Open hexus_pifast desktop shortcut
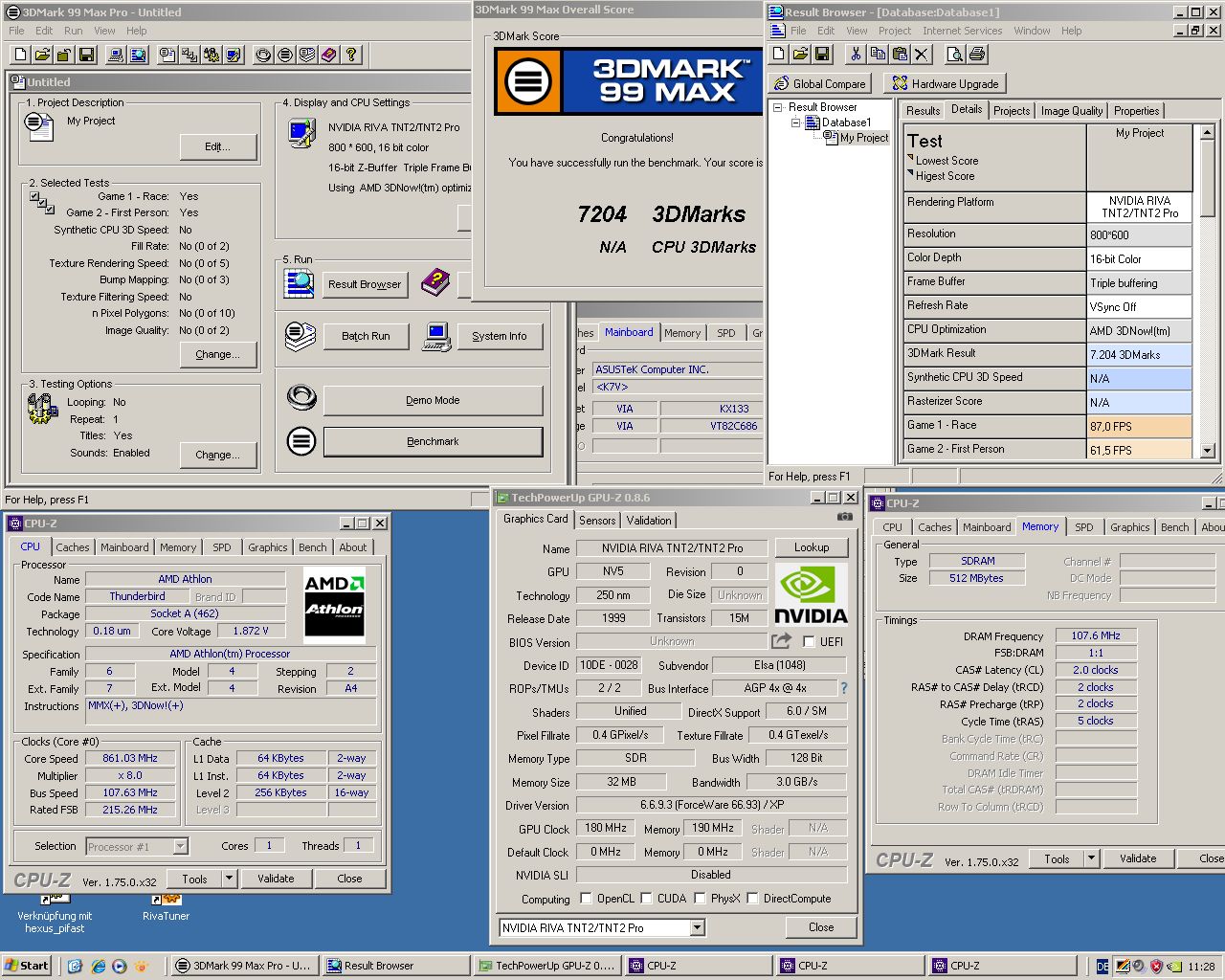The width and height of the screenshot is (1225, 980). pos(54,913)
